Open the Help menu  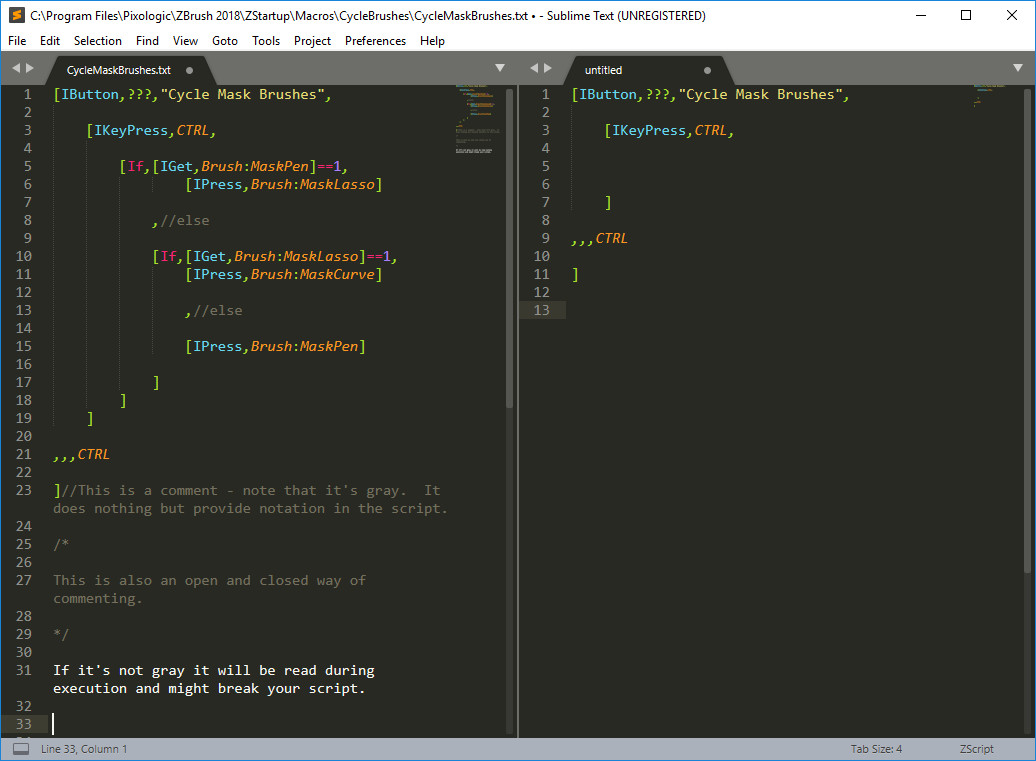432,41
